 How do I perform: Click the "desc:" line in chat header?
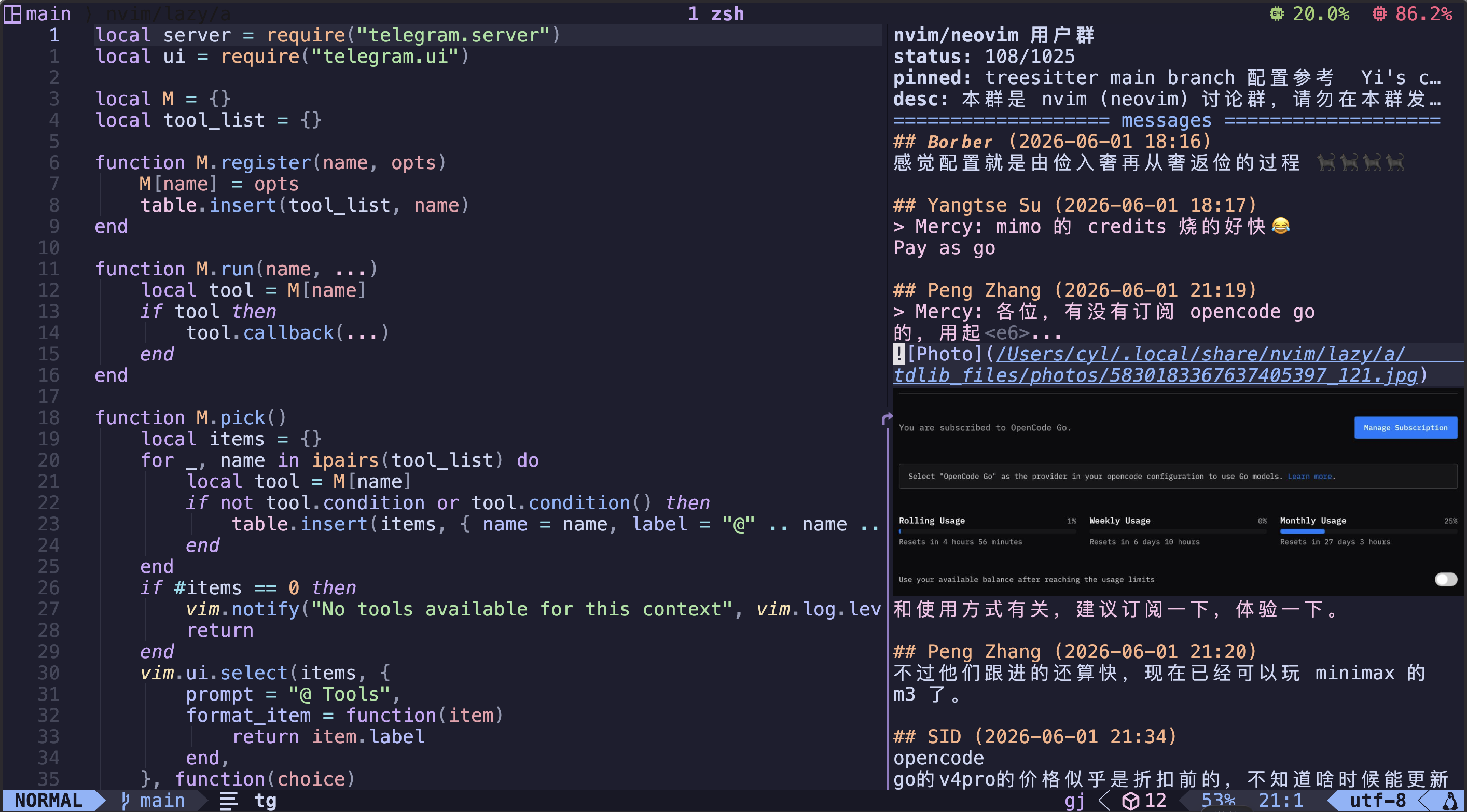pos(1166,99)
